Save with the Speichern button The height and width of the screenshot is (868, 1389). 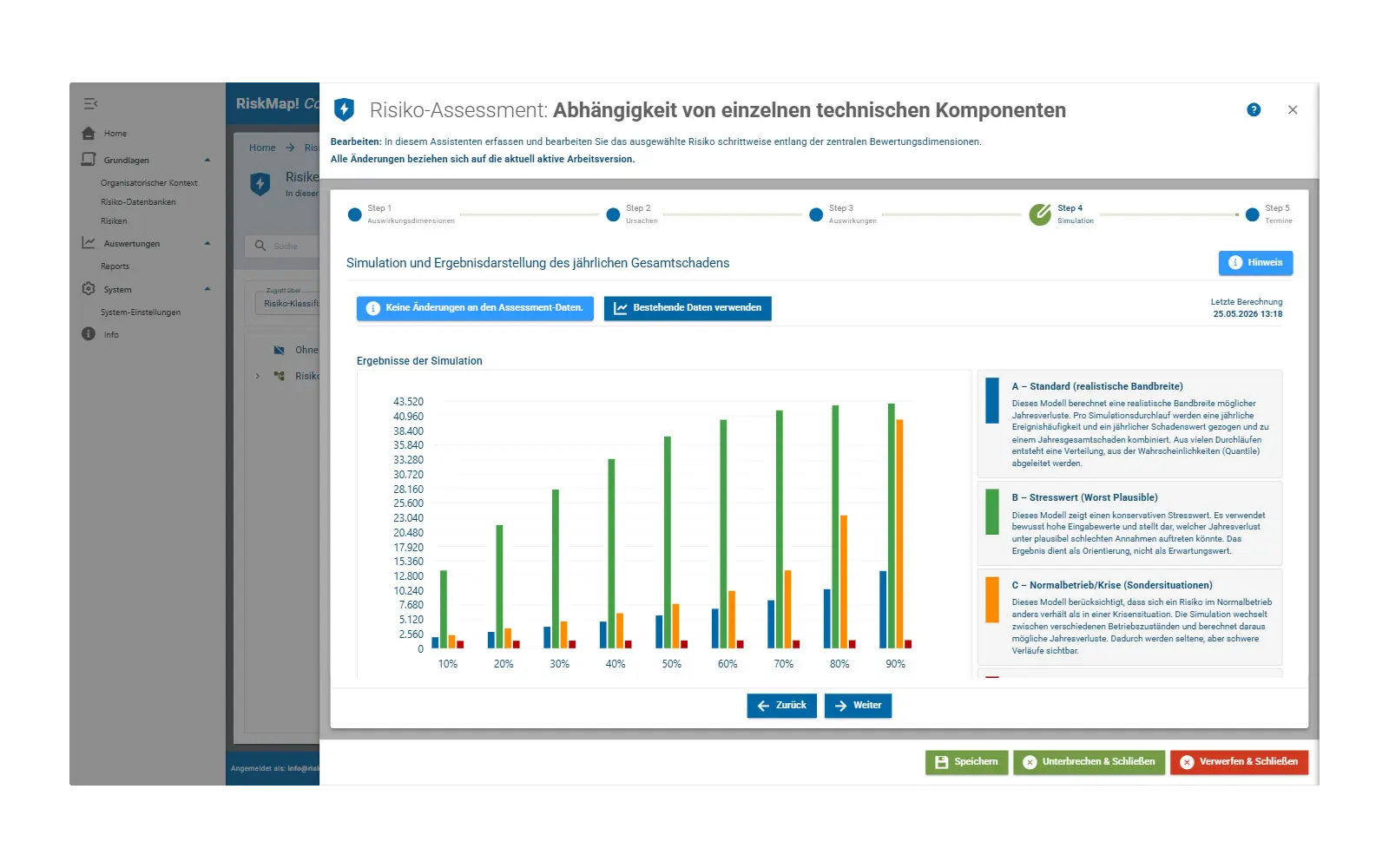tap(966, 762)
